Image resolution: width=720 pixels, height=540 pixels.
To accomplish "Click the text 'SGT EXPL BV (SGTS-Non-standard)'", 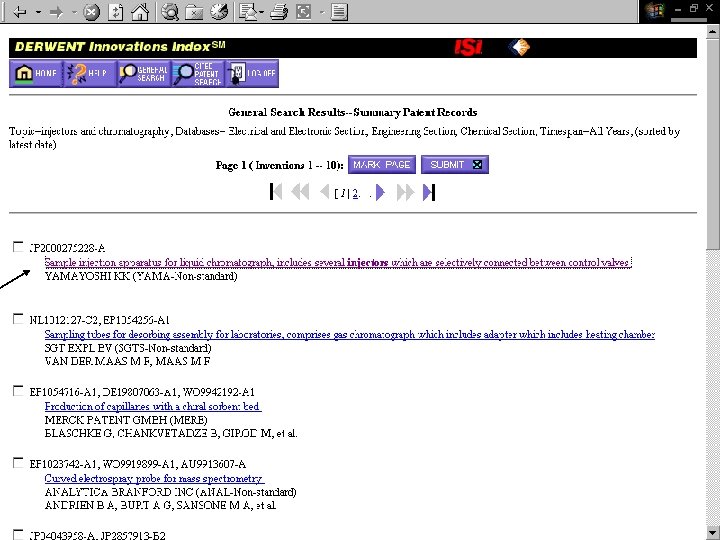I will click(128, 349).
